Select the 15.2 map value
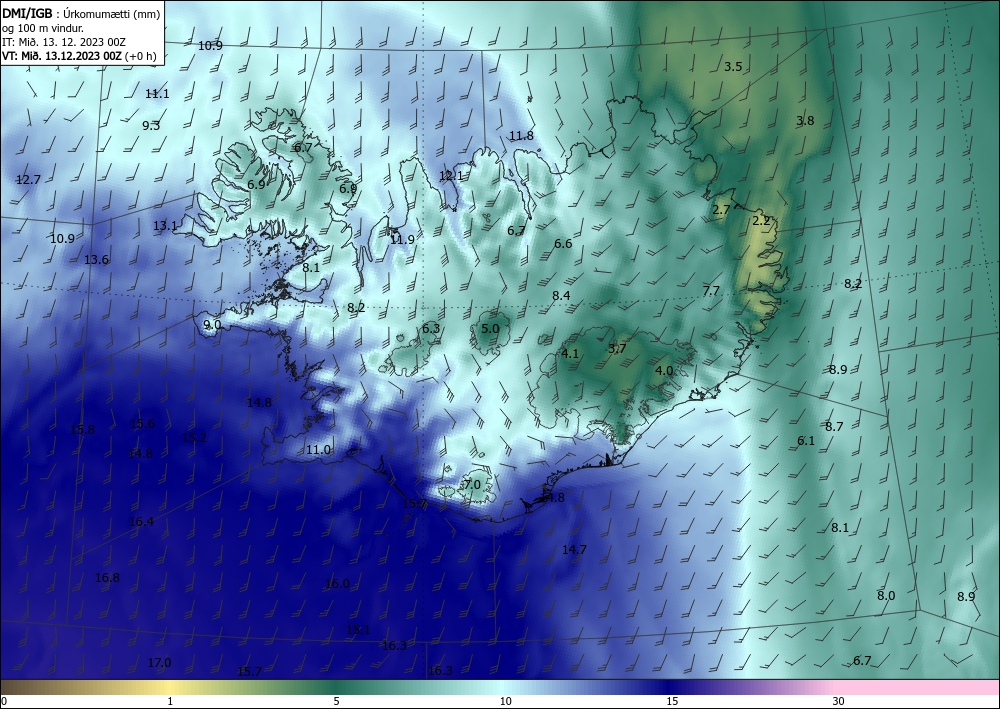Screen dimensions: 1000x709 [x=195, y=438]
